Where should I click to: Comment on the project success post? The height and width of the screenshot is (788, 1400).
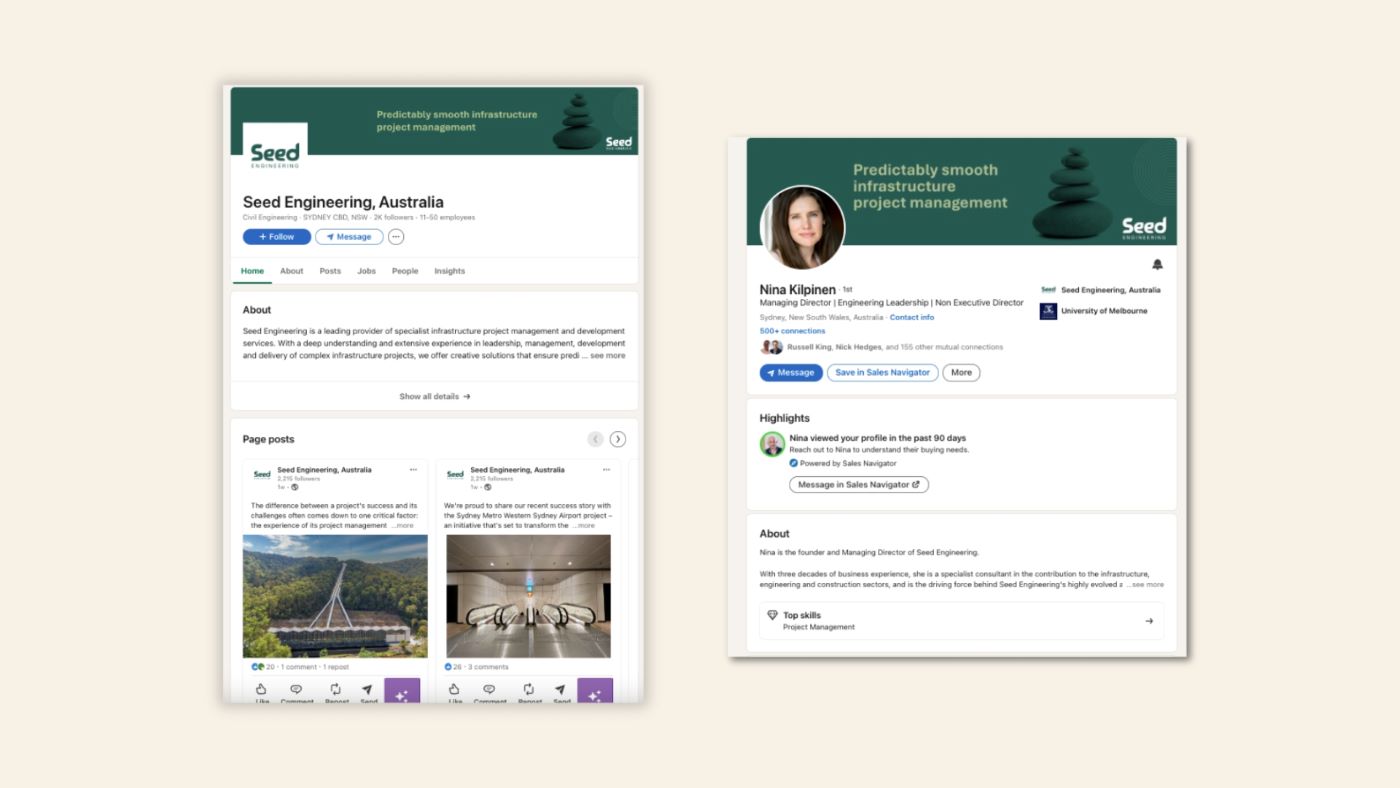(x=296, y=694)
